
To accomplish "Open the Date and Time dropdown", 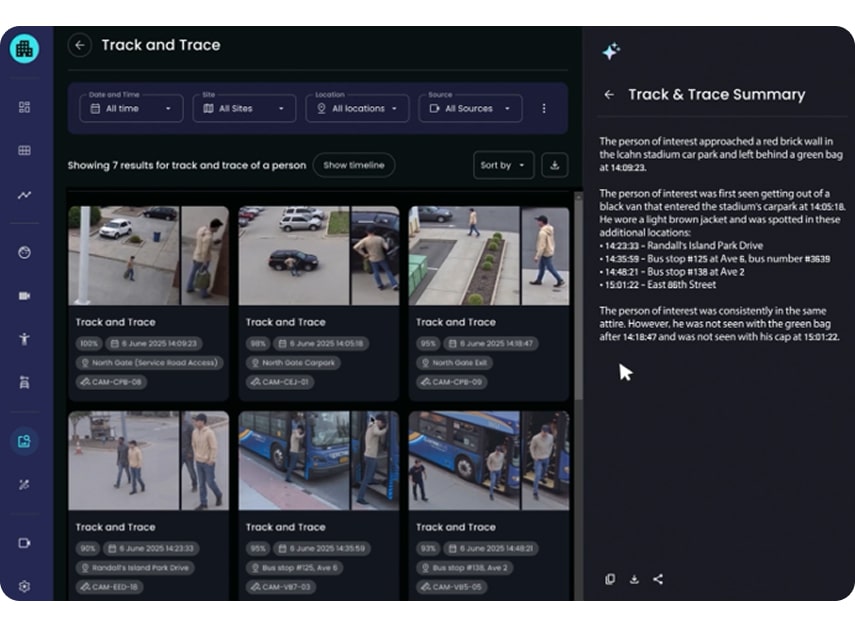I will tap(131, 108).
